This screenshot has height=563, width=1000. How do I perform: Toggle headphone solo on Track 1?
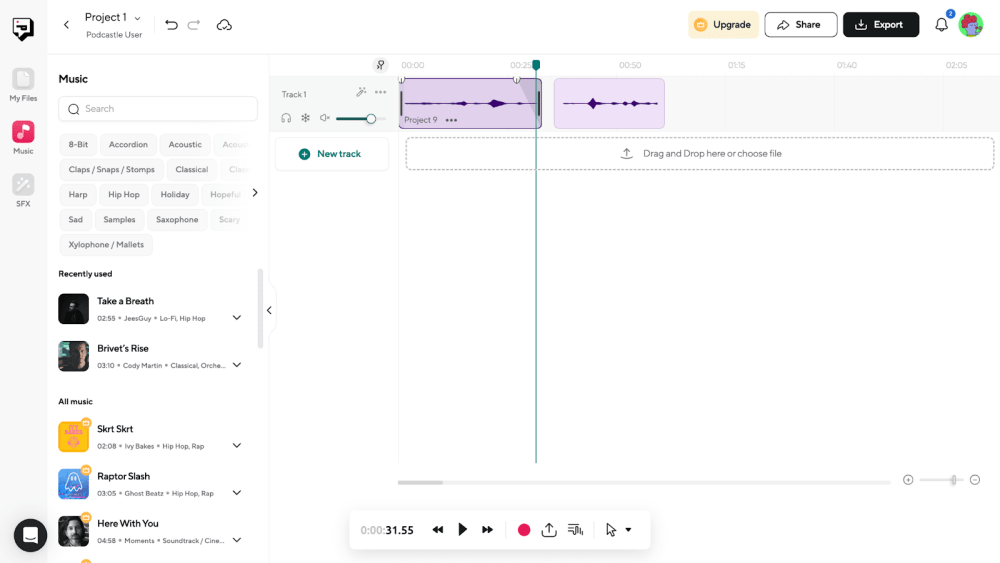tap(286, 118)
